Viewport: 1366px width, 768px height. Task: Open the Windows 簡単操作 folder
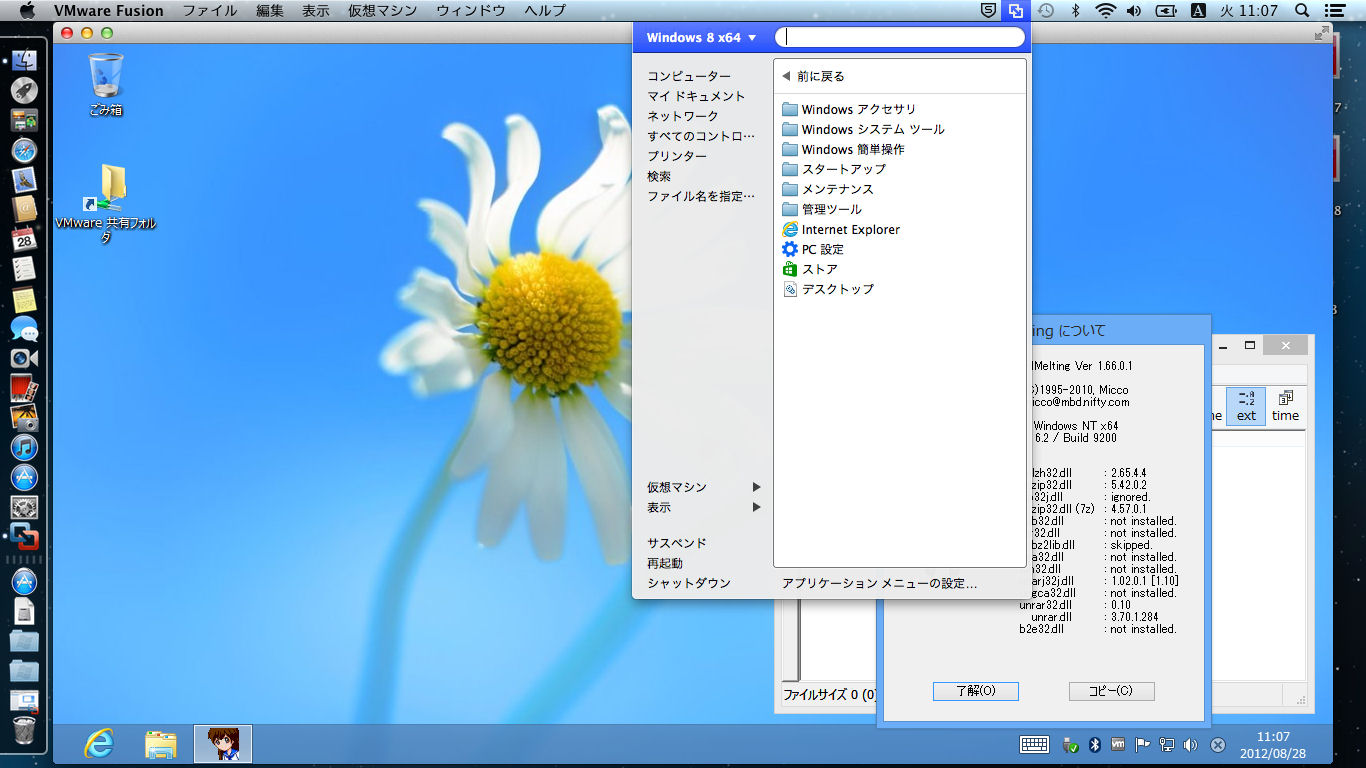842,149
